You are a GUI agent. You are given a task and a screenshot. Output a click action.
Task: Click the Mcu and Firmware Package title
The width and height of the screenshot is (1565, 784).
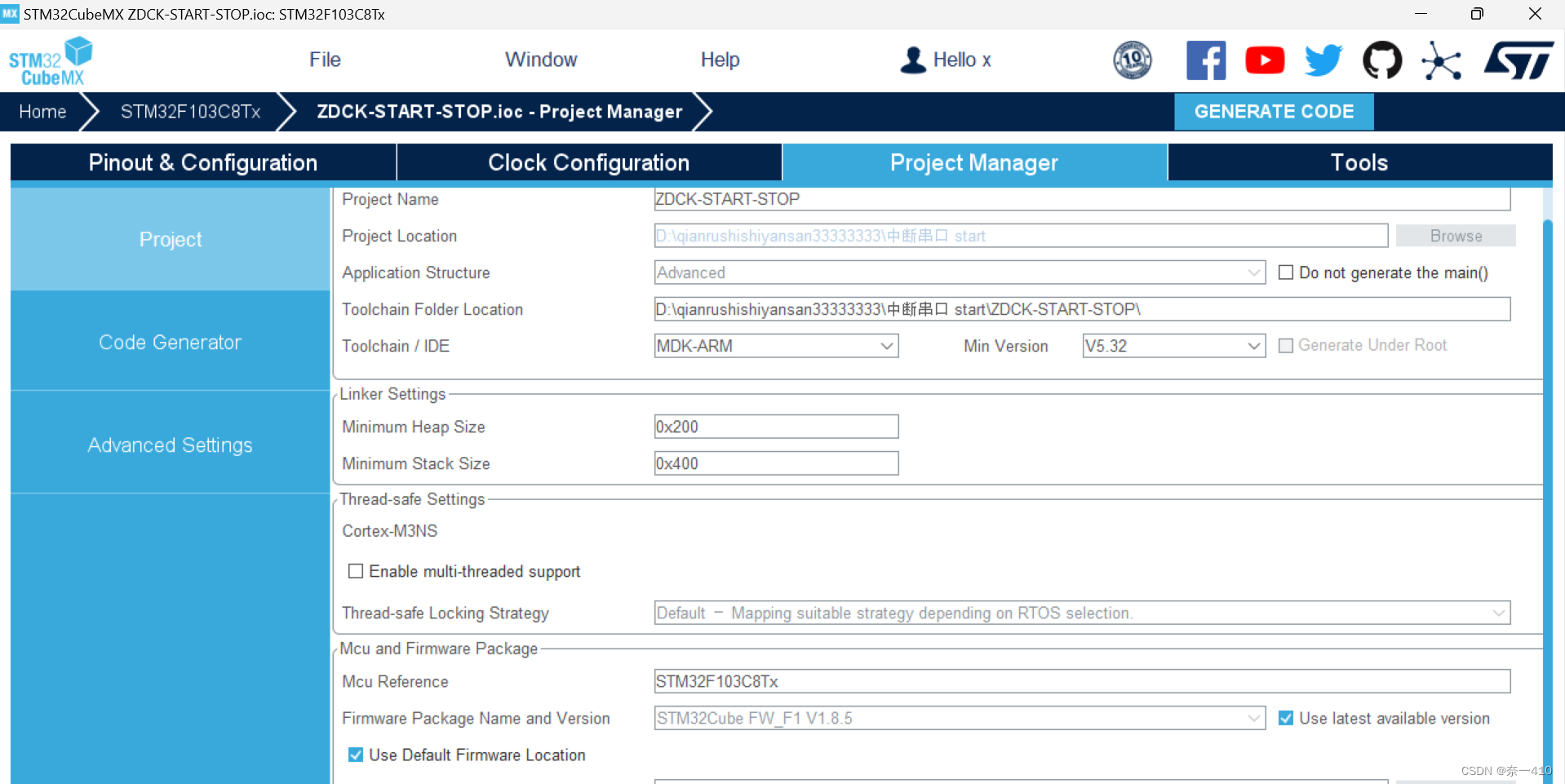point(438,649)
